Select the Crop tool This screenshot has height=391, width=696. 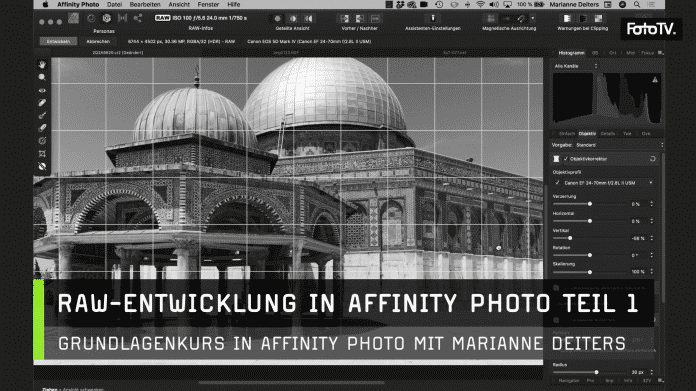(x=42, y=154)
